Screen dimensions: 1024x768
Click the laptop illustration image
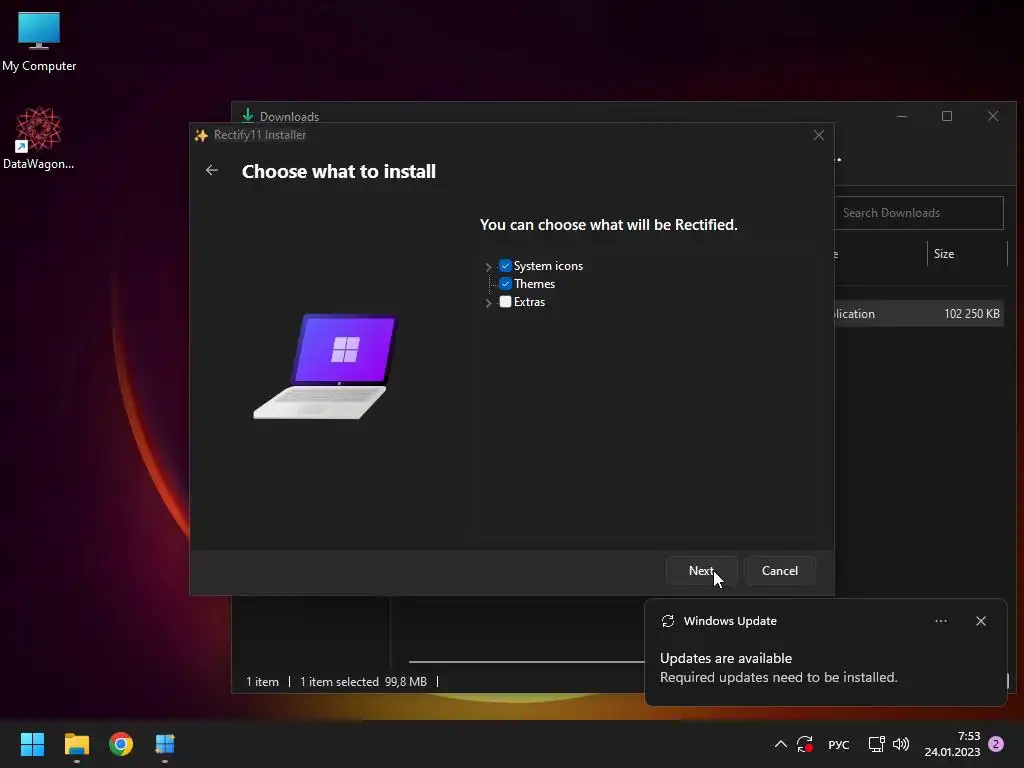pyautogui.click(x=325, y=366)
